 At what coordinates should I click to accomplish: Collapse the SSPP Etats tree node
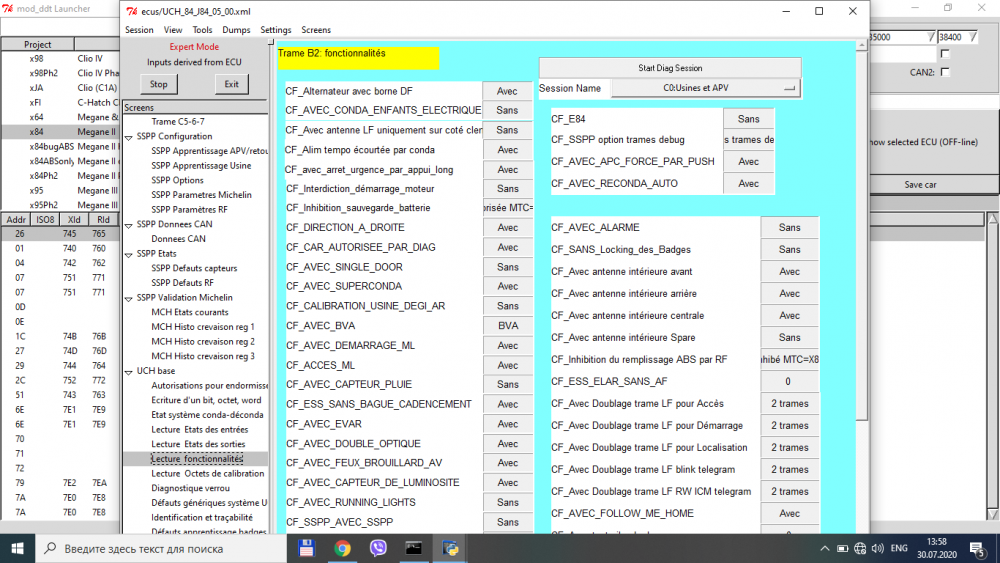click(x=129, y=254)
